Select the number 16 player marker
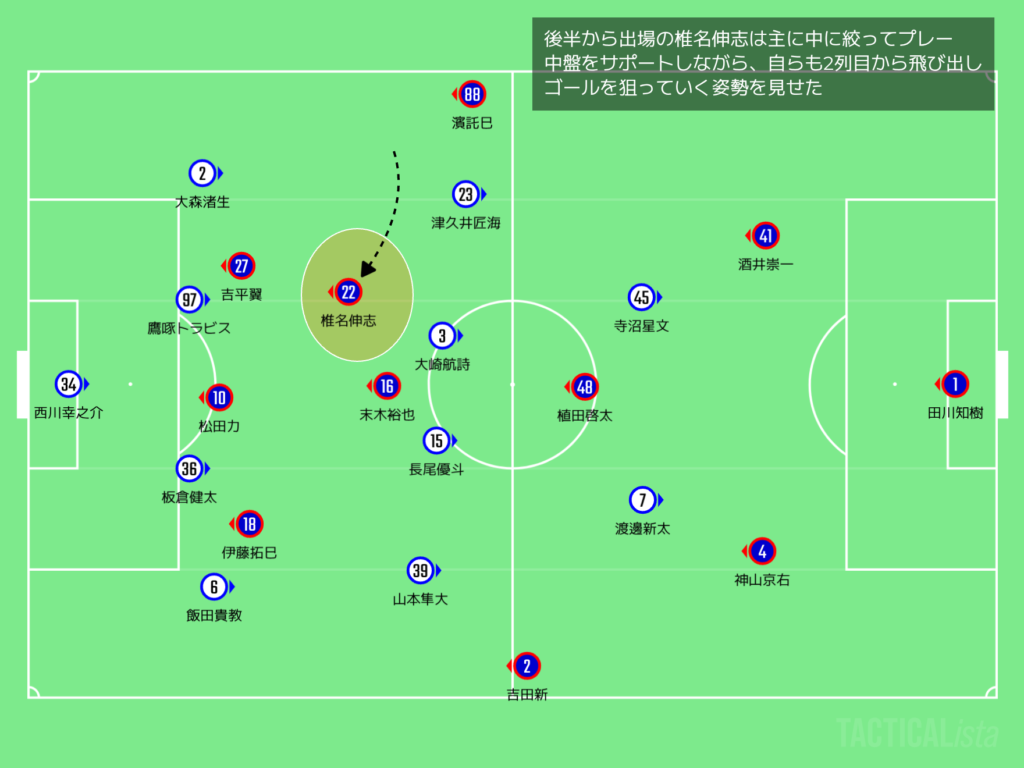1024x768 pixels. [x=387, y=386]
